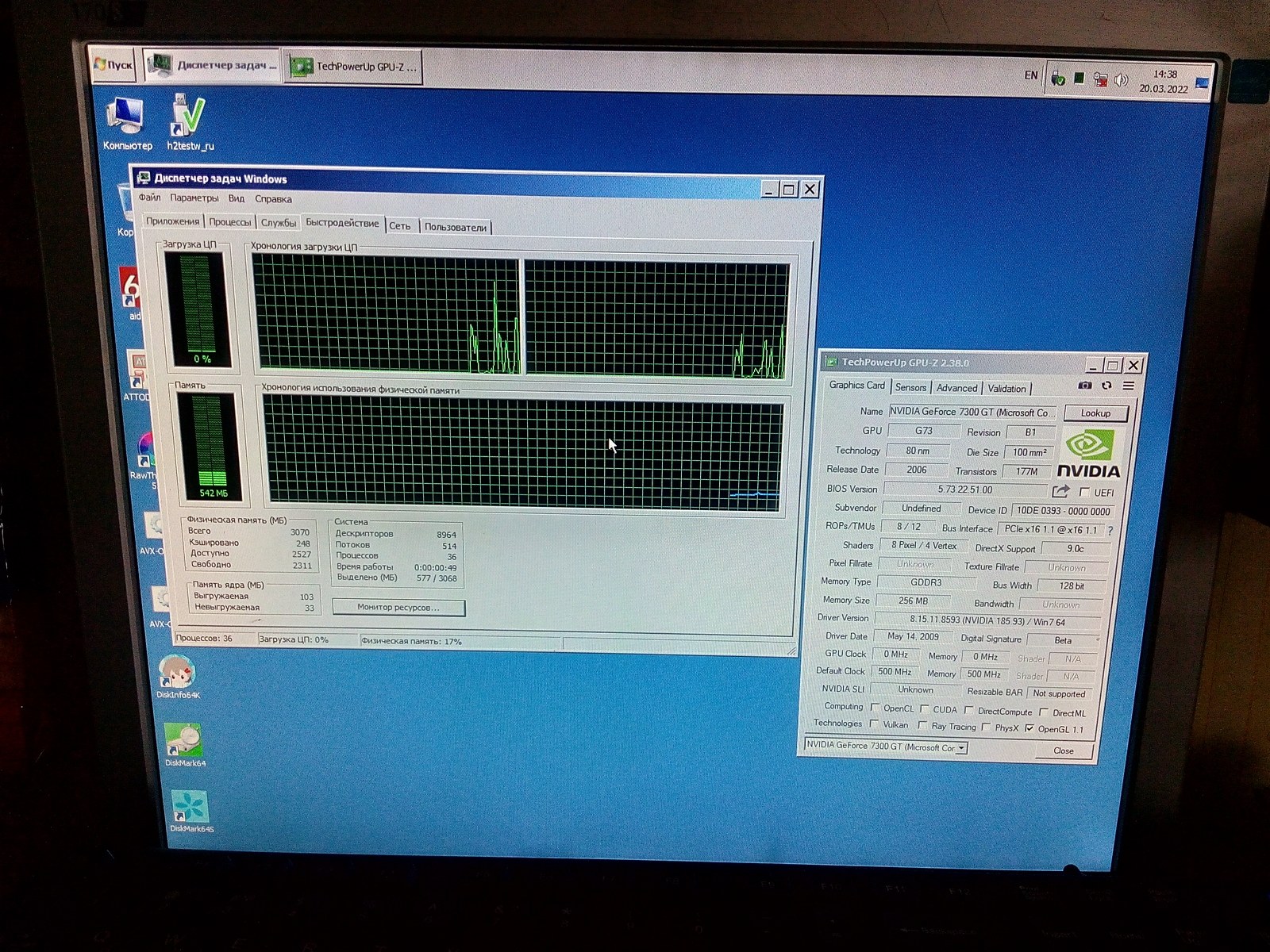Launch the DiskMark64S desktop shortcut
Viewport: 1270px width, 952px height.
point(190,811)
